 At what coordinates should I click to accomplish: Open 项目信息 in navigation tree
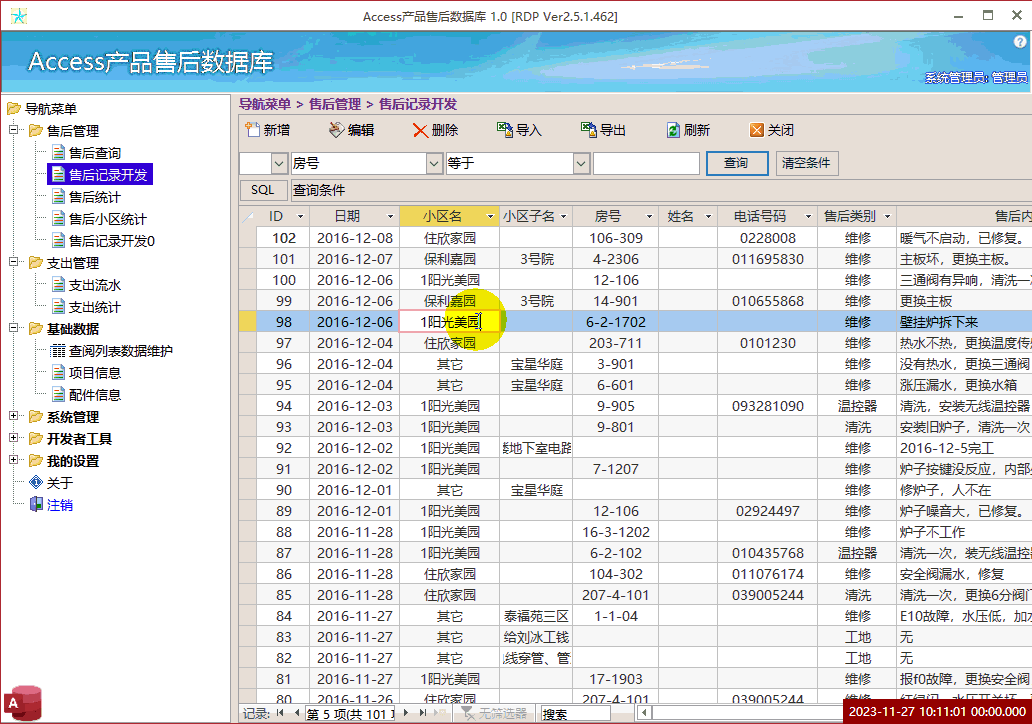point(95,373)
